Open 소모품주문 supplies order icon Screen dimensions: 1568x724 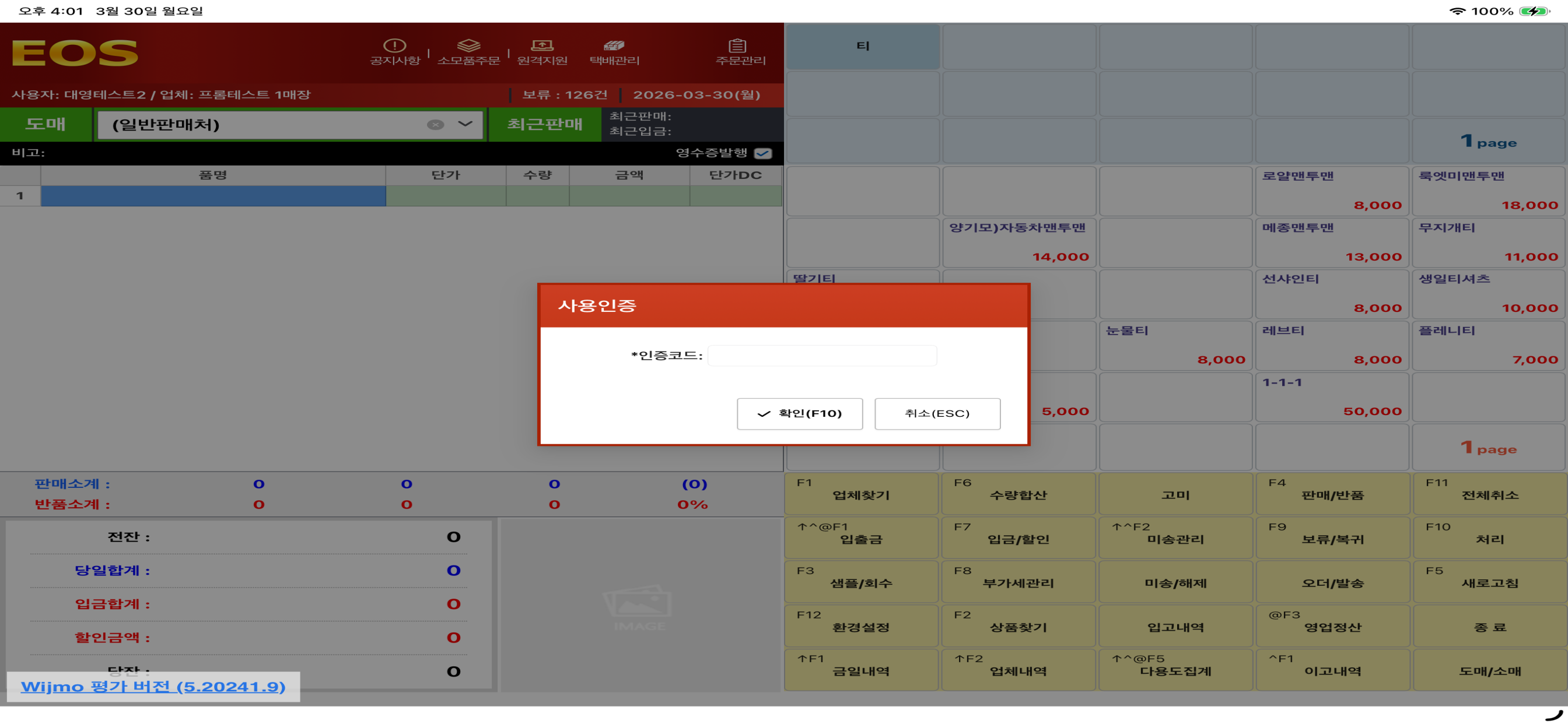point(468,52)
